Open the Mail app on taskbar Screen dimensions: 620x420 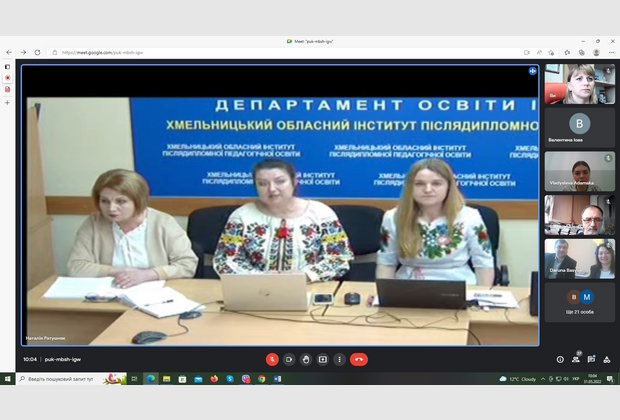pyautogui.click(x=198, y=379)
